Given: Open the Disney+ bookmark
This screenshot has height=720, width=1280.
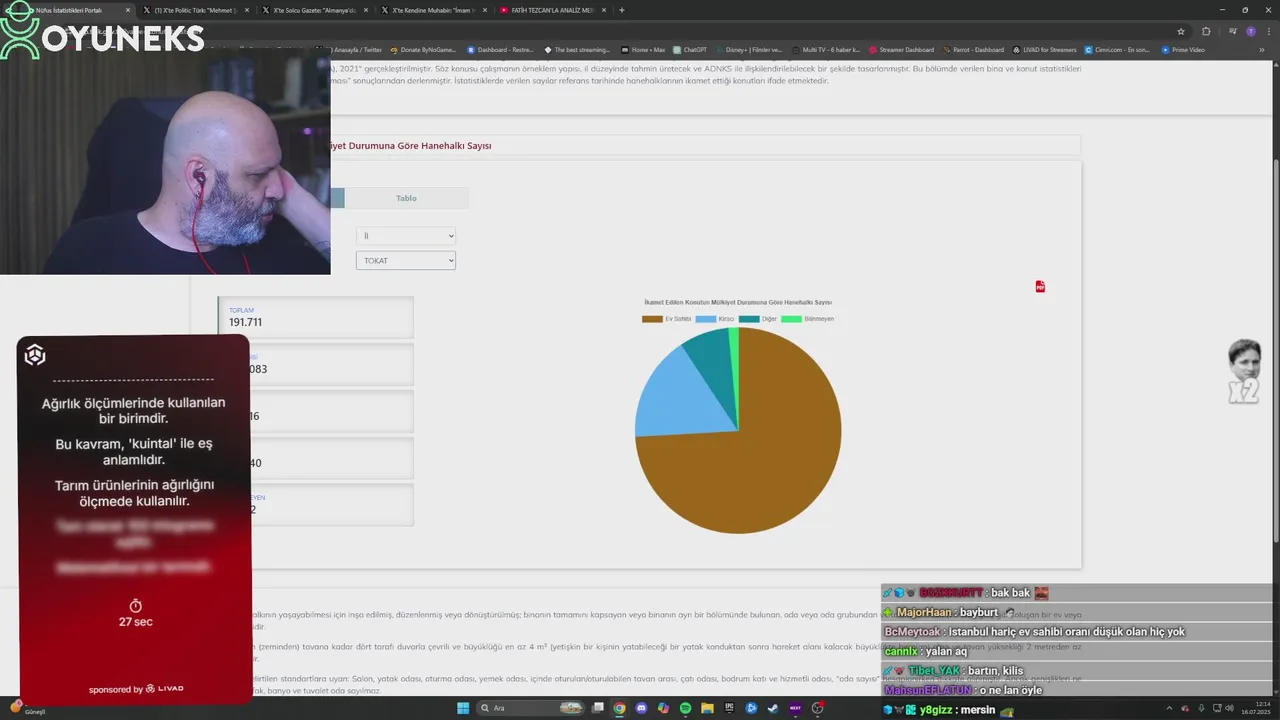Looking at the screenshot, I should [749, 49].
